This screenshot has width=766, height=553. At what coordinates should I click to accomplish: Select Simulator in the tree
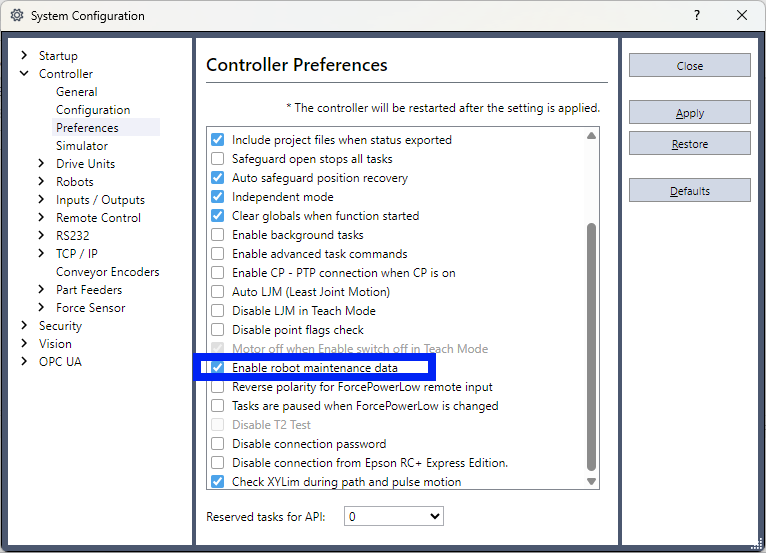82,146
